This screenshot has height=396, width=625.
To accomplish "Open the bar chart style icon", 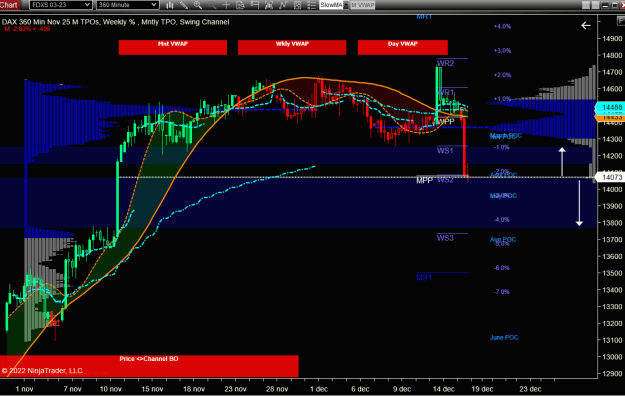I will [x=169, y=5].
